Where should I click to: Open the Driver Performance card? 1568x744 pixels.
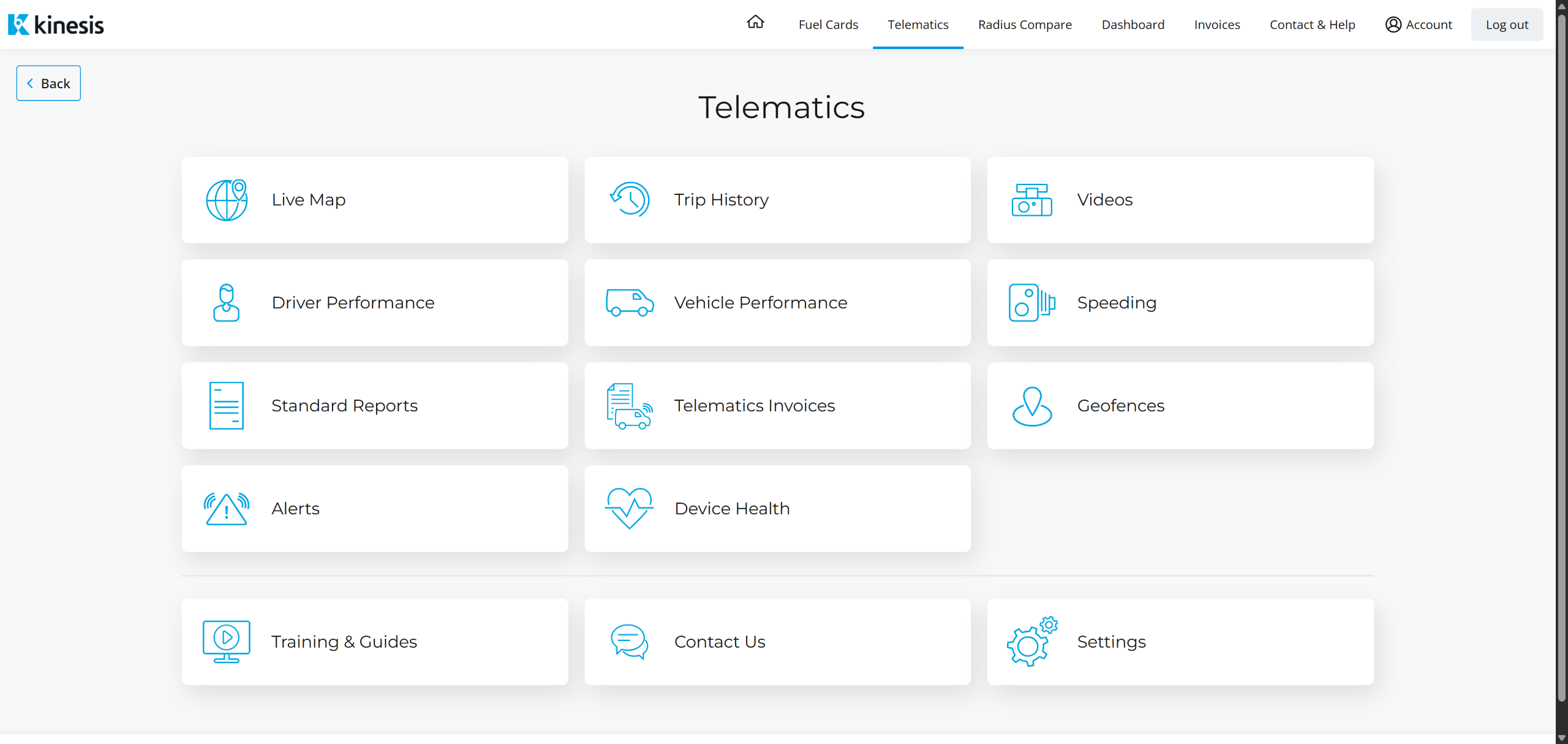(x=375, y=303)
